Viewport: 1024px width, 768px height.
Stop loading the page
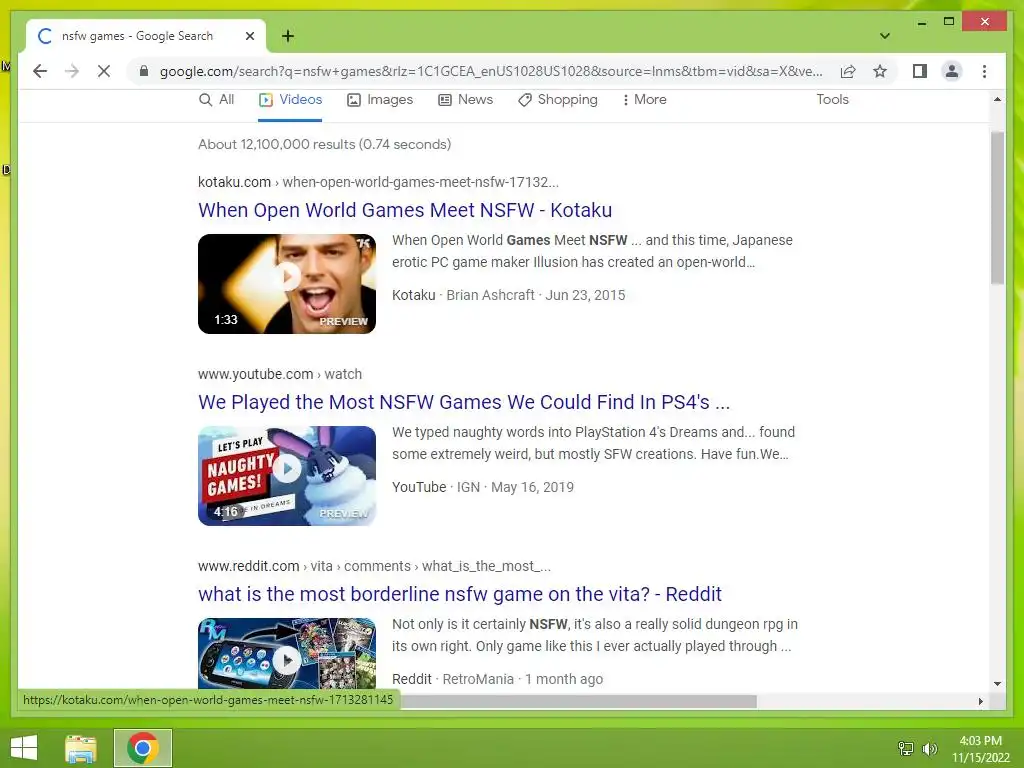pos(104,71)
